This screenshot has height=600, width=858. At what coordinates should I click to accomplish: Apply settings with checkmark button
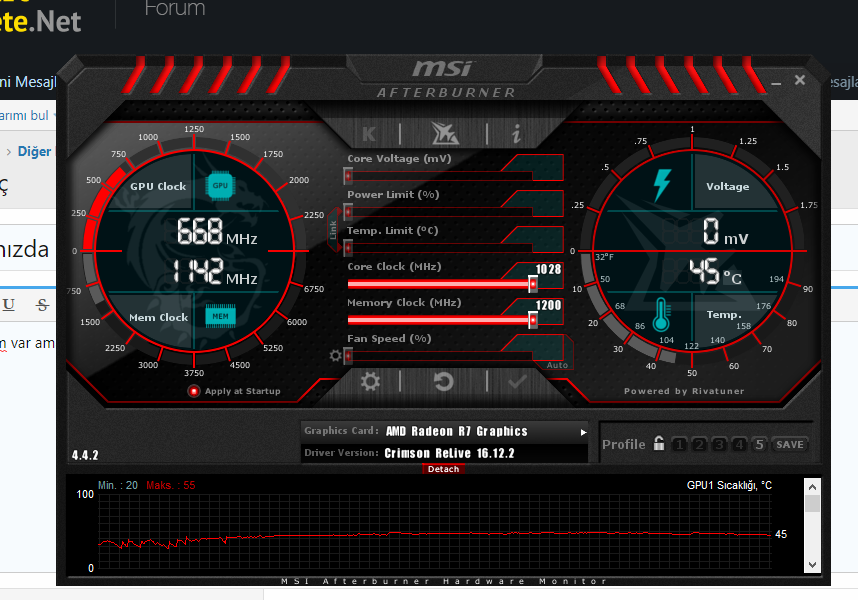coord(517,381)
